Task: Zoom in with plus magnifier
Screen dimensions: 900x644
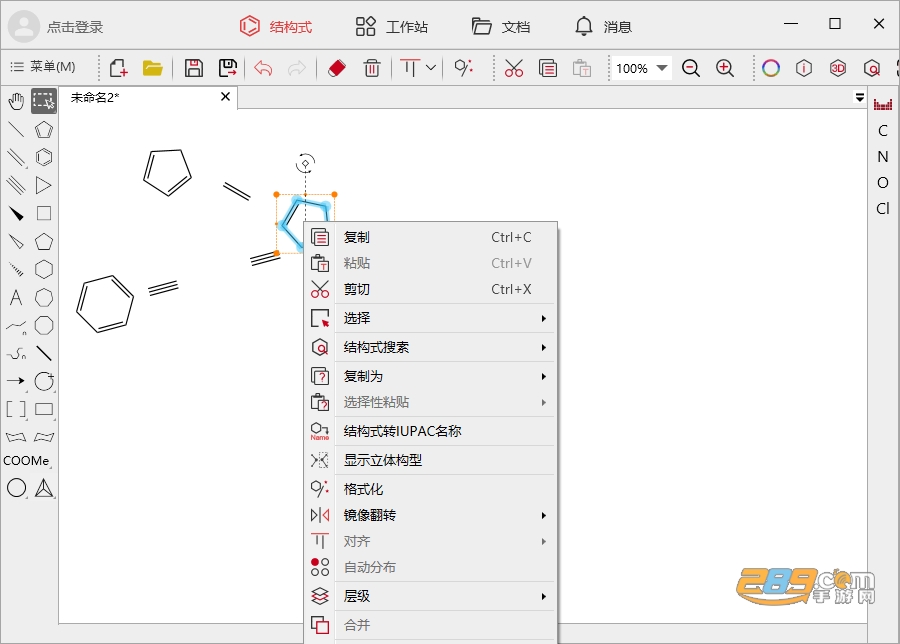Action: (725, 68)
